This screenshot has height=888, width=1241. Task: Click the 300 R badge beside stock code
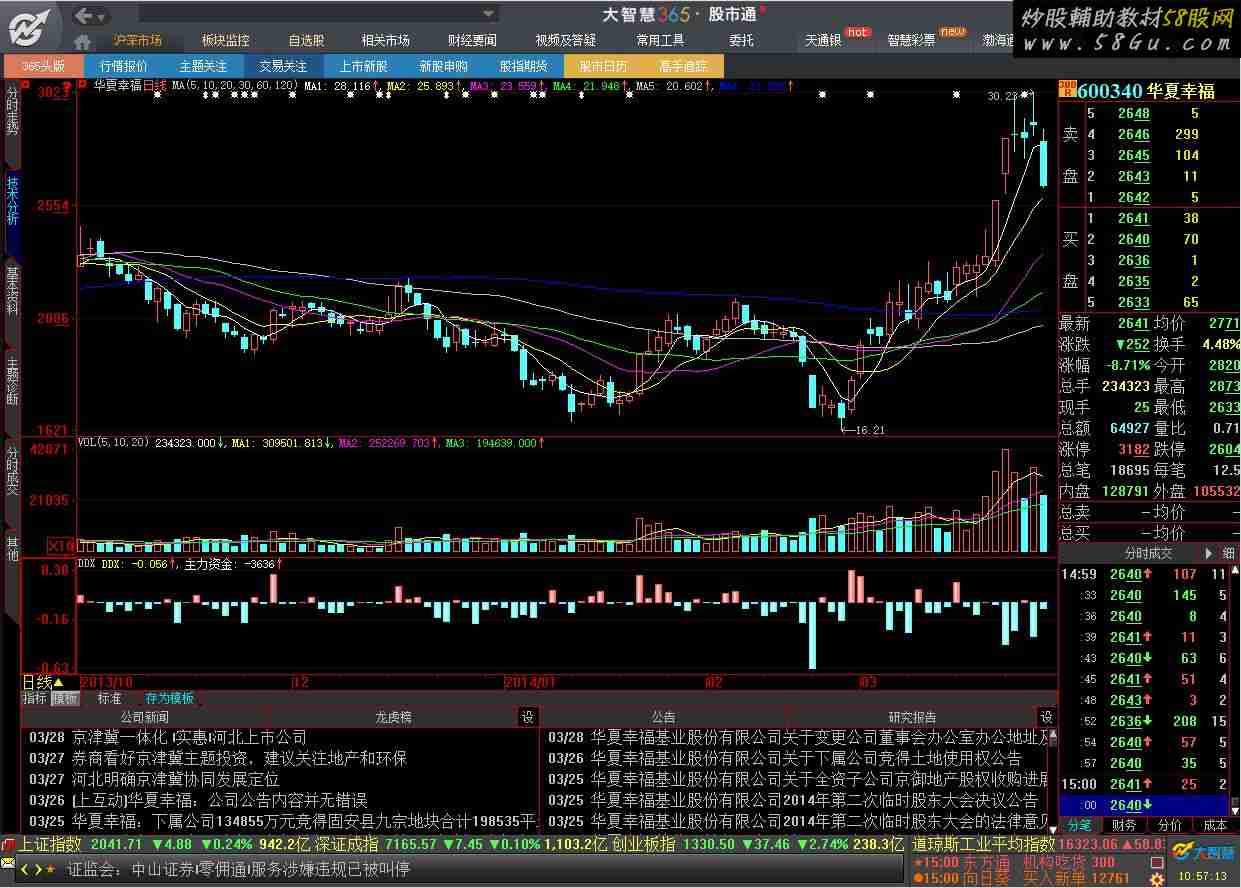(1067, 90)
